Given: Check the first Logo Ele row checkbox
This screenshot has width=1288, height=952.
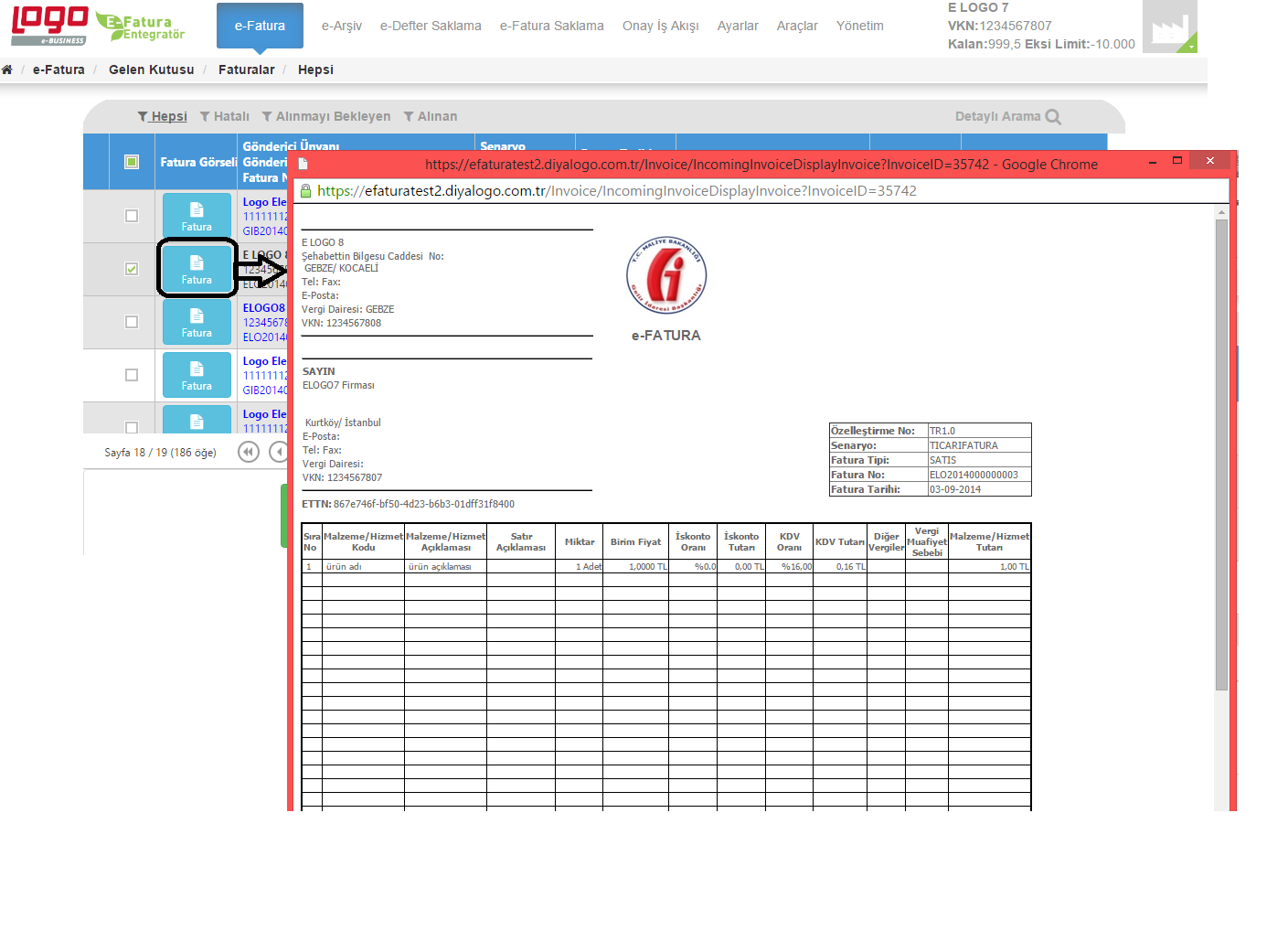Looking at the screenshot, I should click(x=132, y=216).
